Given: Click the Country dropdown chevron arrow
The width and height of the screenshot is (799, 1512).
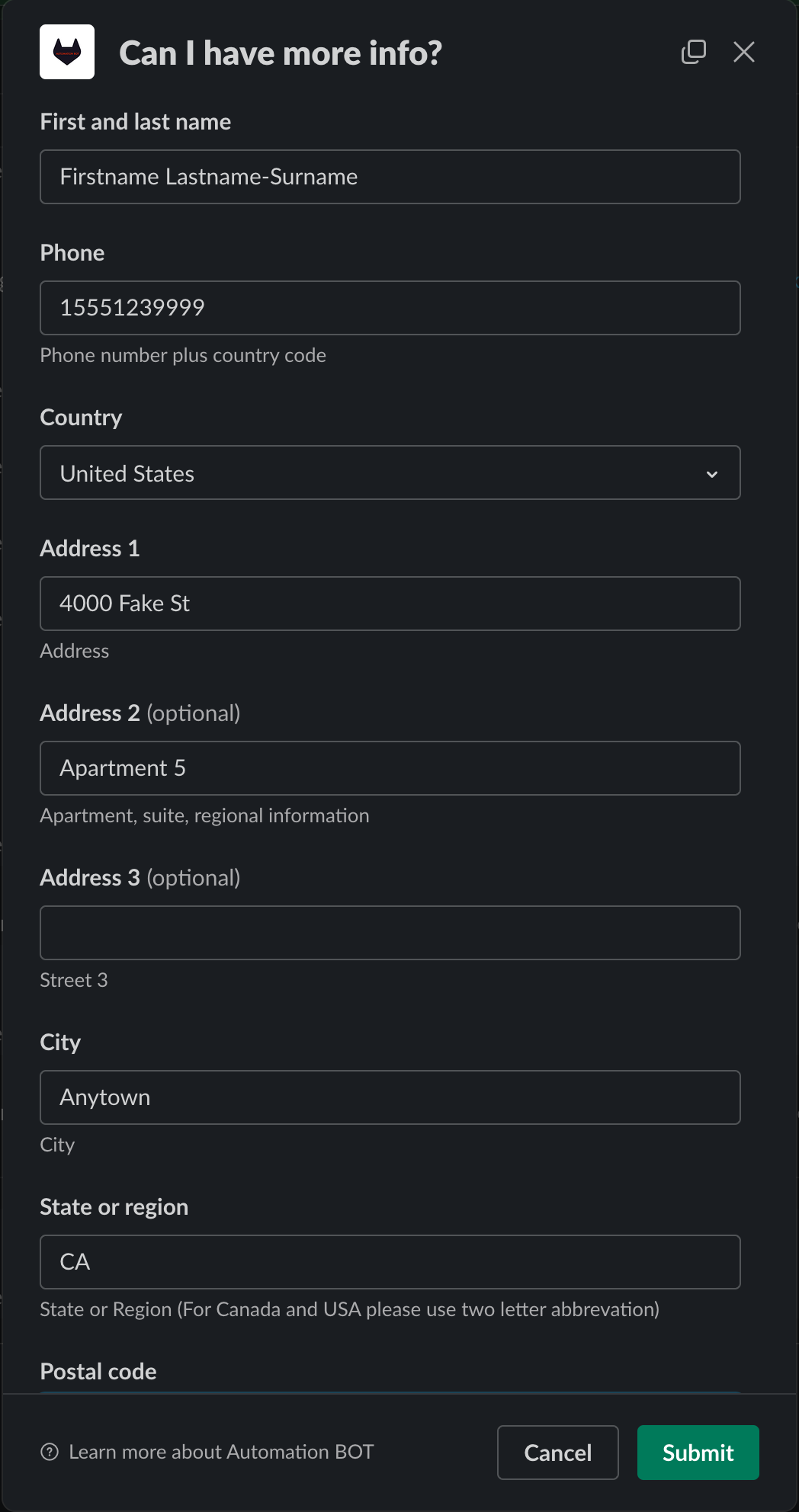Looking at the screenshot, I should [711, 474].
